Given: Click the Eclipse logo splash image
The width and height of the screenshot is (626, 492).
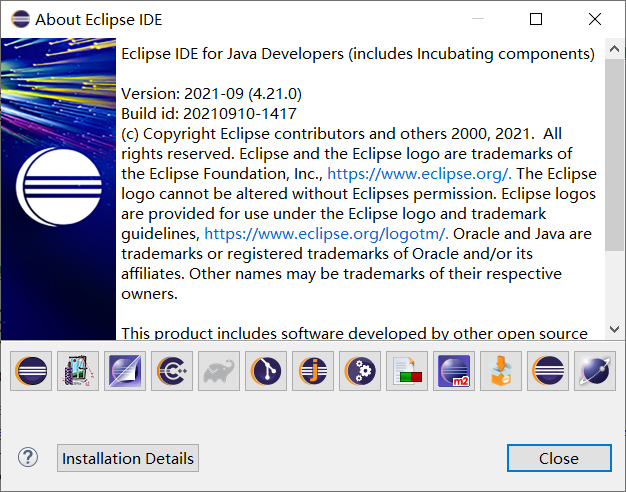Looking at the screenshot, I should [x=58, y=188].
